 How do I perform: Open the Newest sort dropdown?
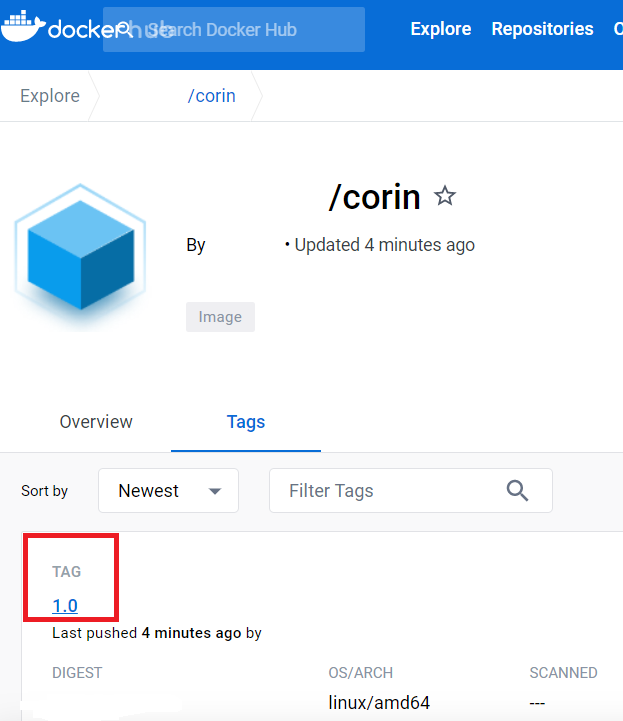[x=168, y=491]
